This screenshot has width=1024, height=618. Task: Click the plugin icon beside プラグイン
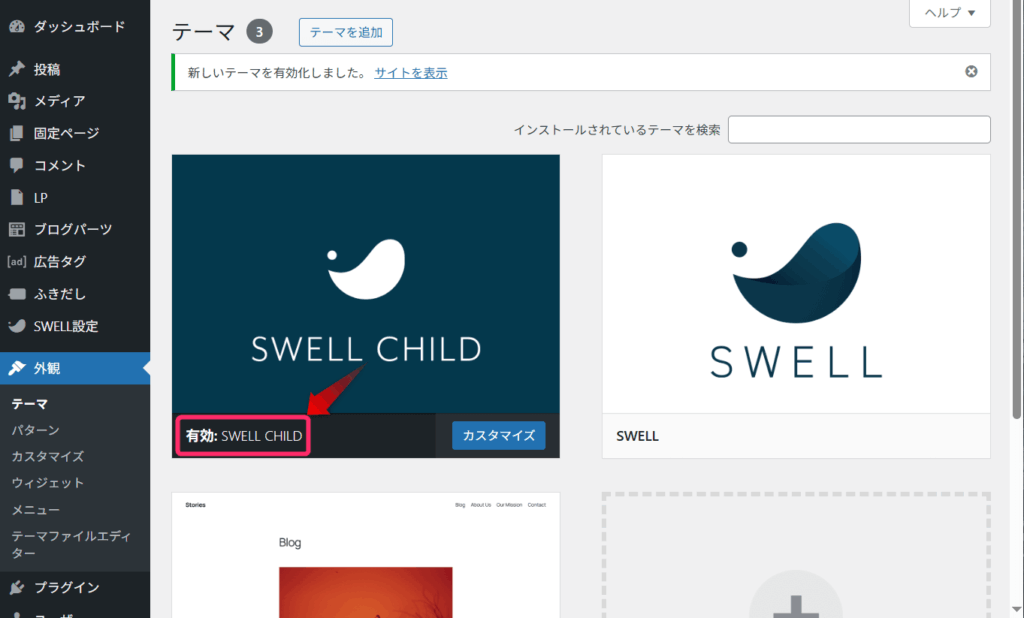click(x=17, y=587)
